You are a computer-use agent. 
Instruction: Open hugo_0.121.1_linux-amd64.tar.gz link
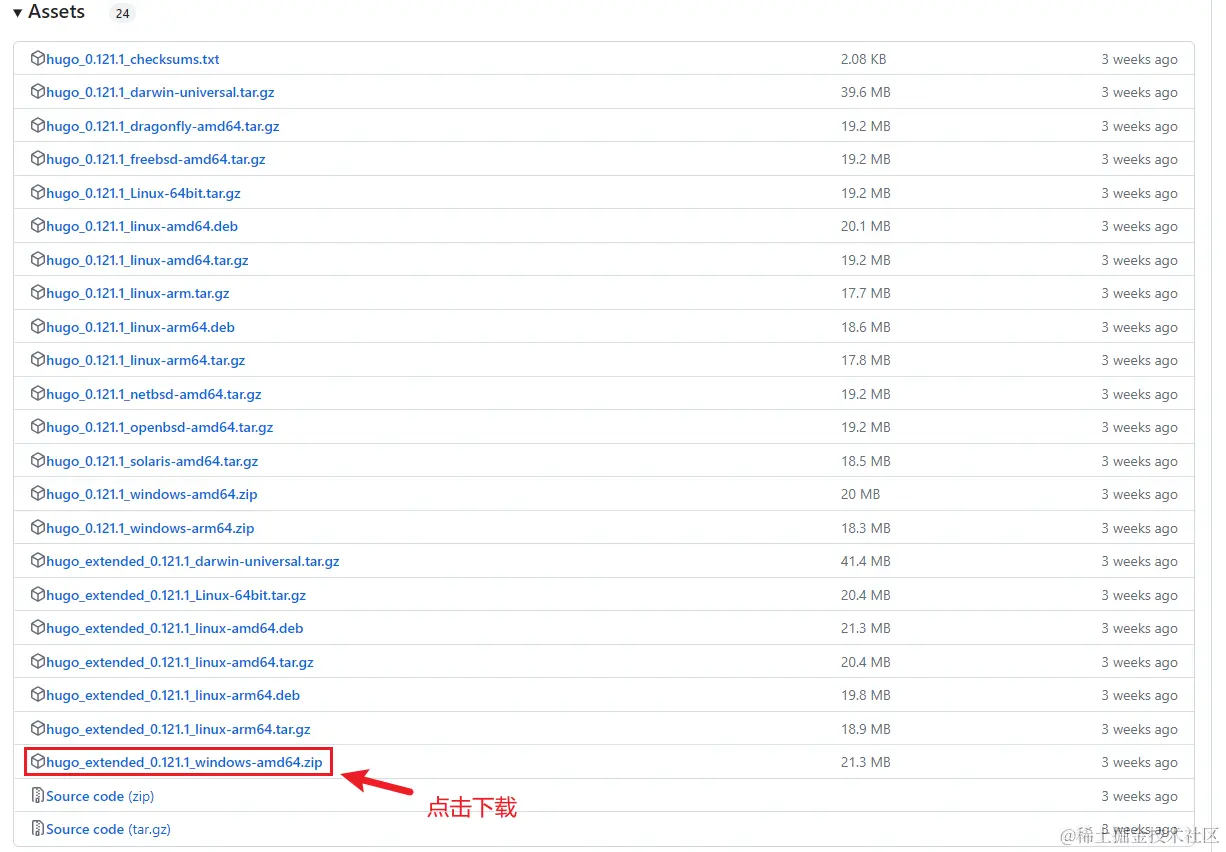pyautogui.click(x=147, y=260)
